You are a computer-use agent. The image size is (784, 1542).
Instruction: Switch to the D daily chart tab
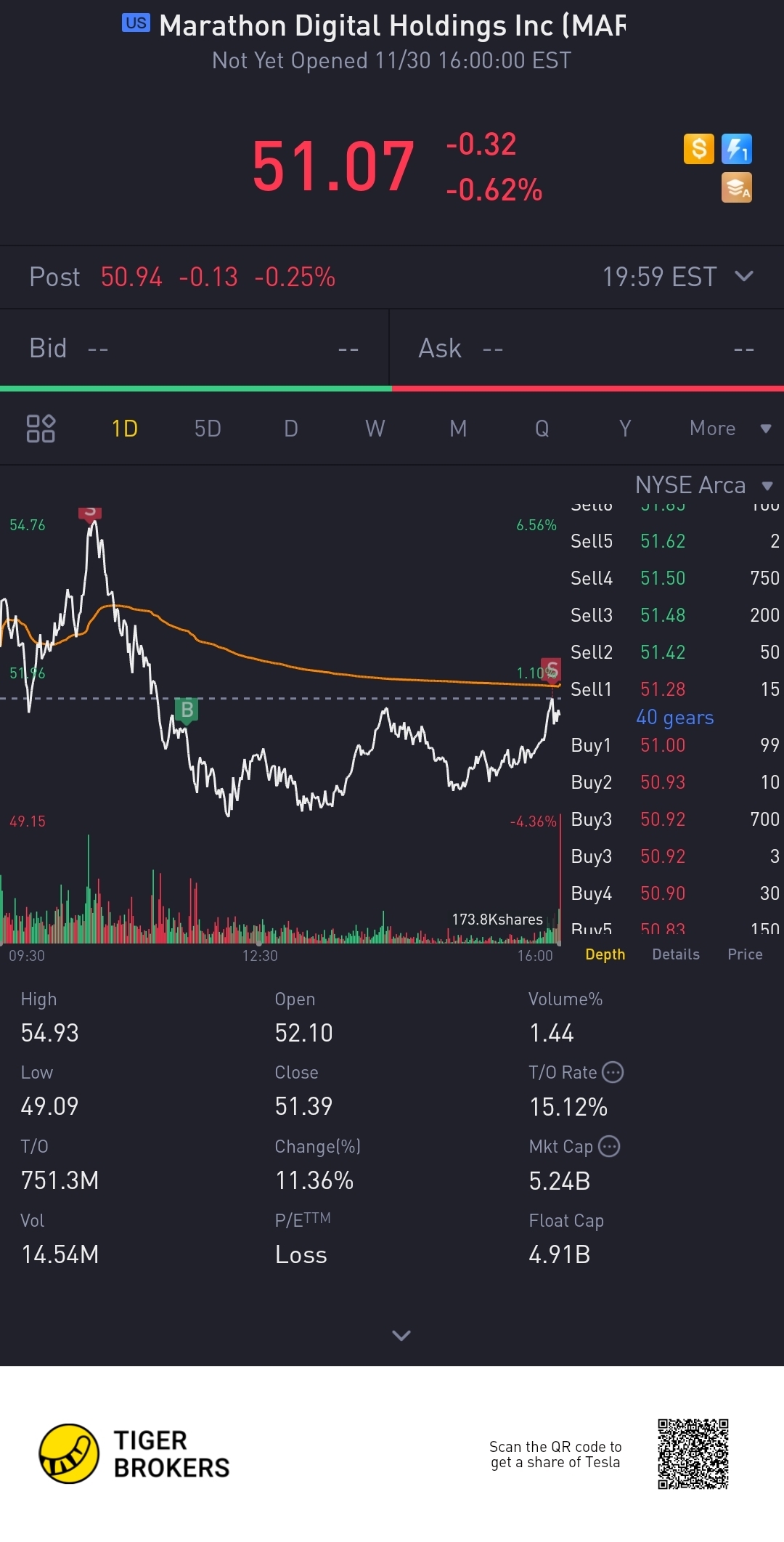291,429
